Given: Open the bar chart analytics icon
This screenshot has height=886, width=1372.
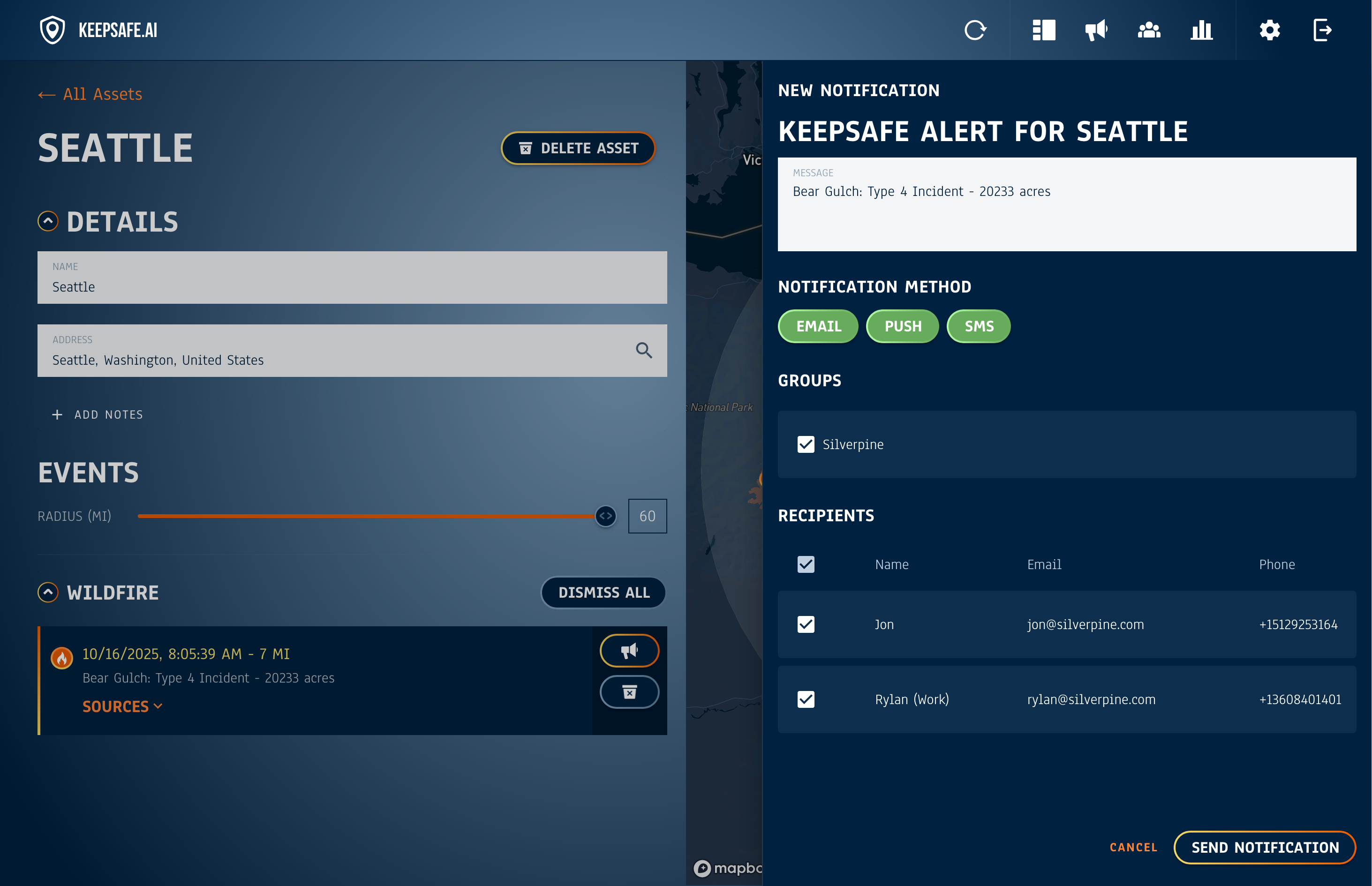Looking at the screenshot, I should (1201, 30).
